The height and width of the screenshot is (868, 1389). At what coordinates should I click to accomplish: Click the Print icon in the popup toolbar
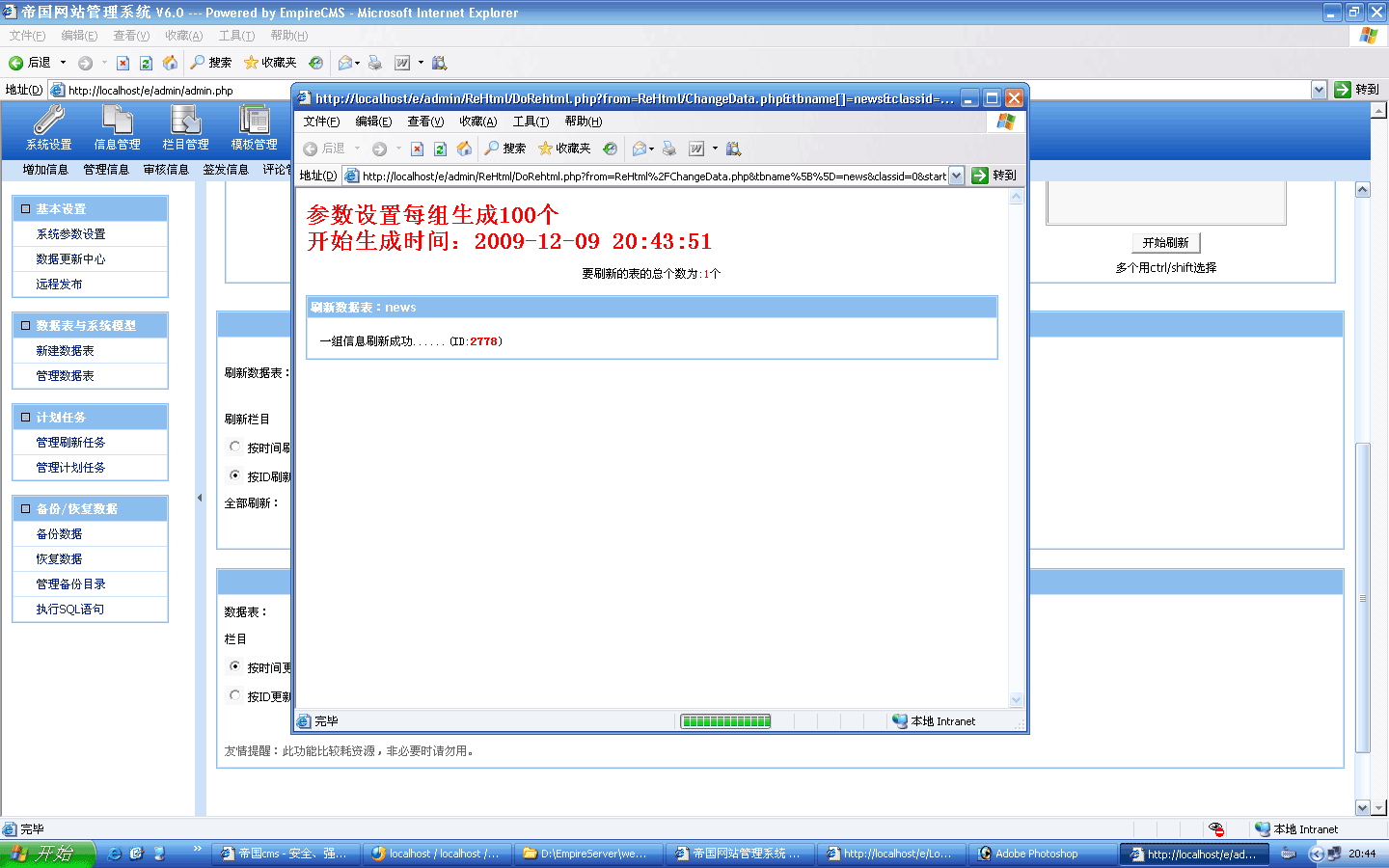click(x=668, y=149)
